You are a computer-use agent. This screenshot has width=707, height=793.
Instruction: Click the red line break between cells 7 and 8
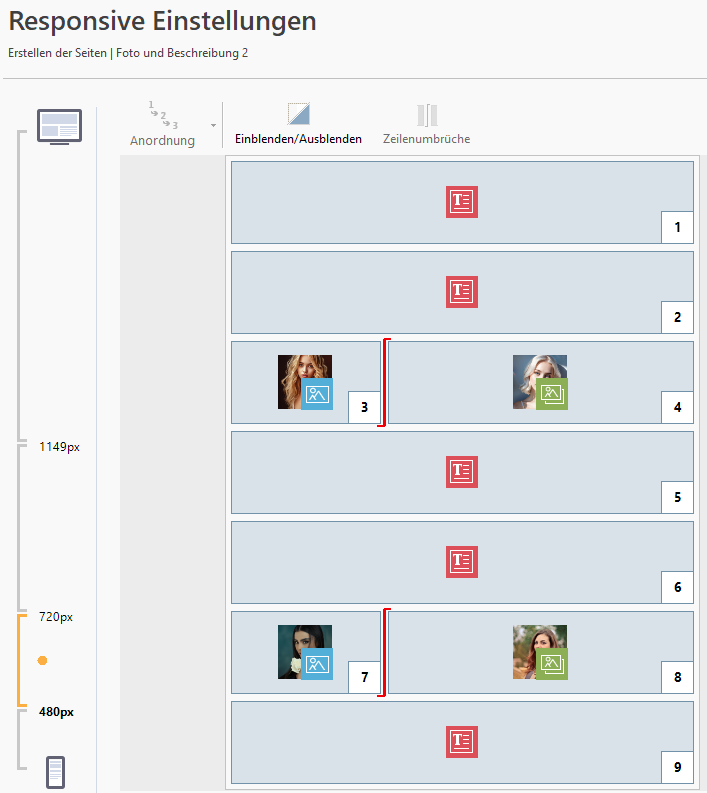coord(384,652)
